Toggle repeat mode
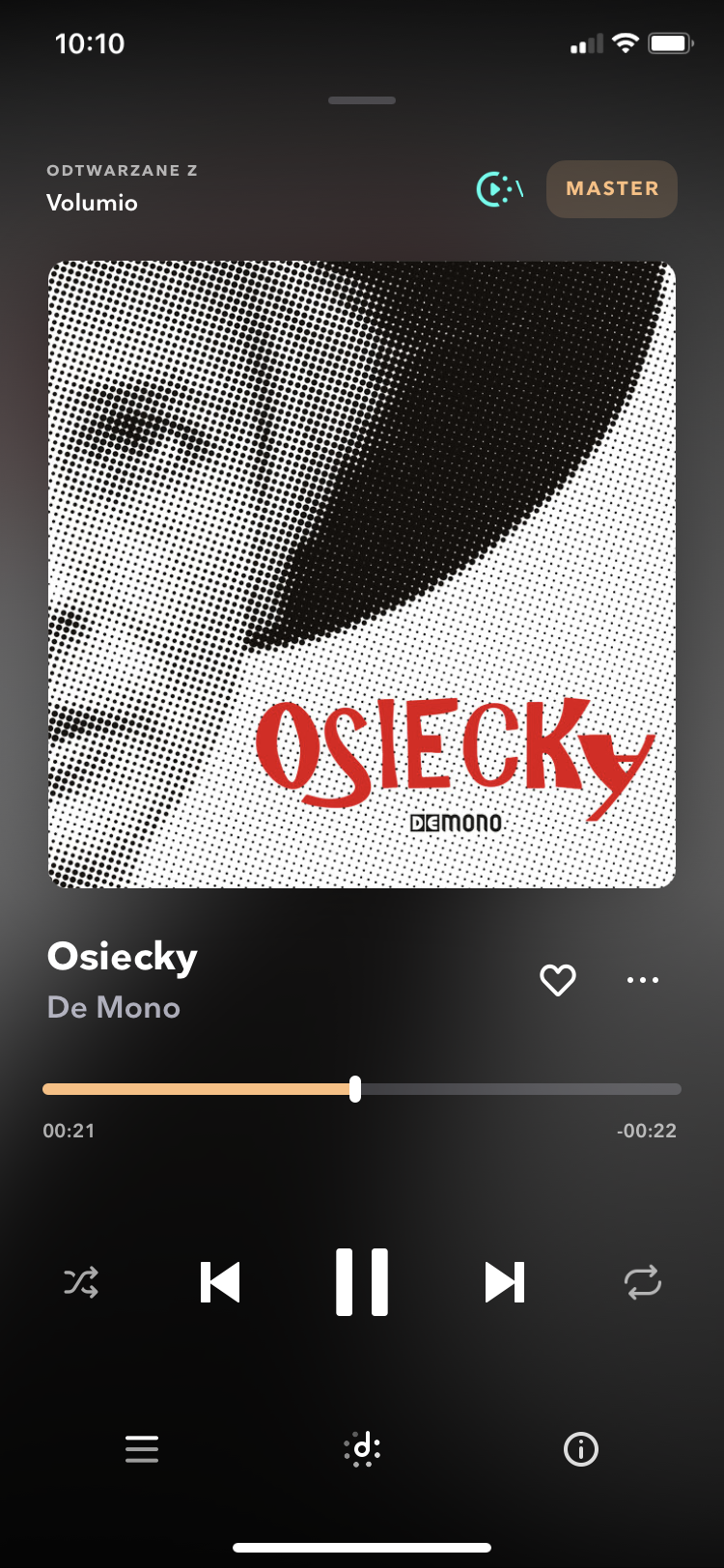Image resolution: width=724 pixels, height=1568 pixels. tap(643, 1282)
